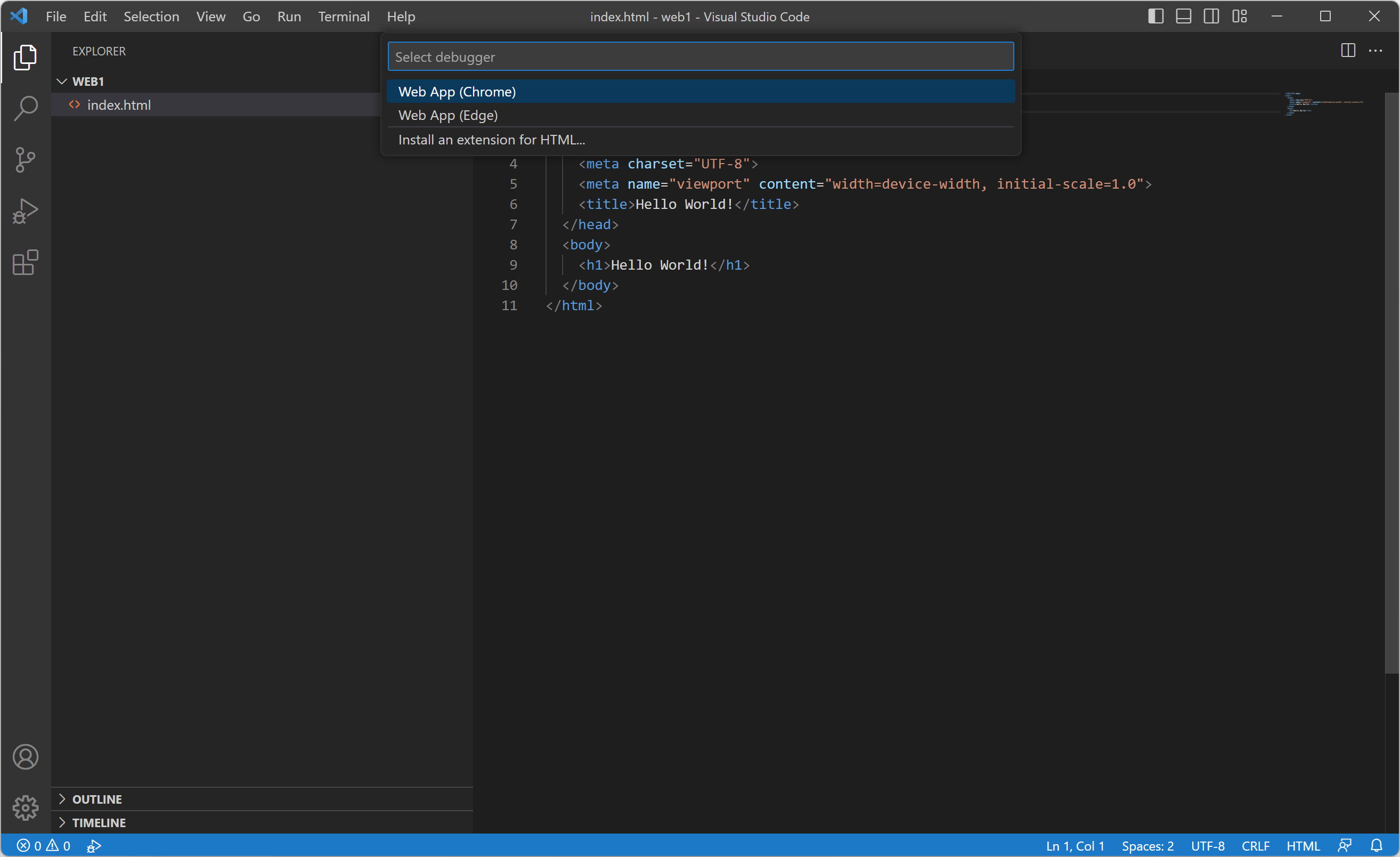Toggle the primary side bar layout button
Screen dimensions: 1400x857
click(x=1155, y=17)
